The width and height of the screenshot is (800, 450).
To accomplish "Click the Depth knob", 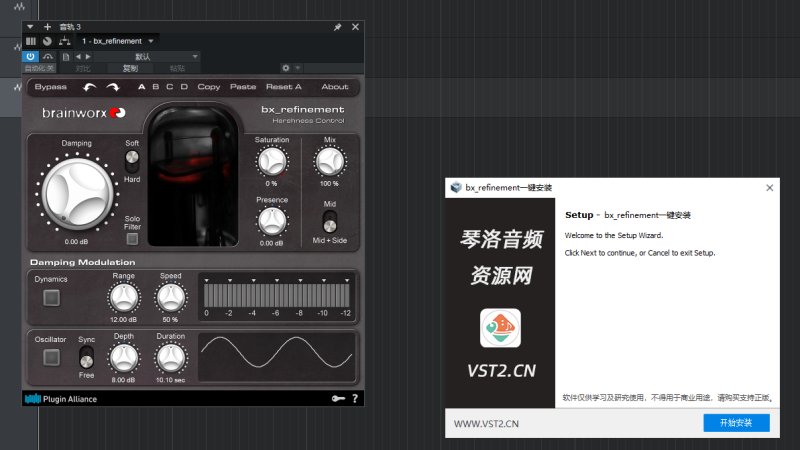I will coord(123,358).
